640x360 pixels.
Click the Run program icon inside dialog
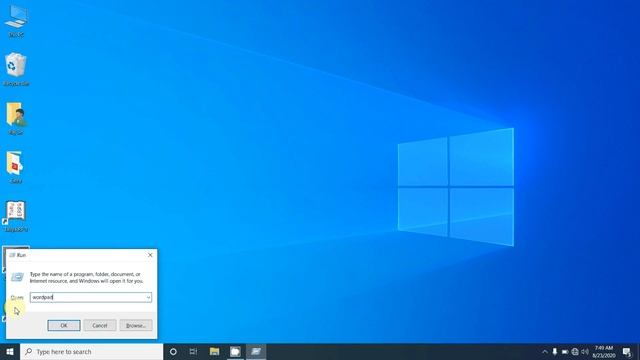17,277
